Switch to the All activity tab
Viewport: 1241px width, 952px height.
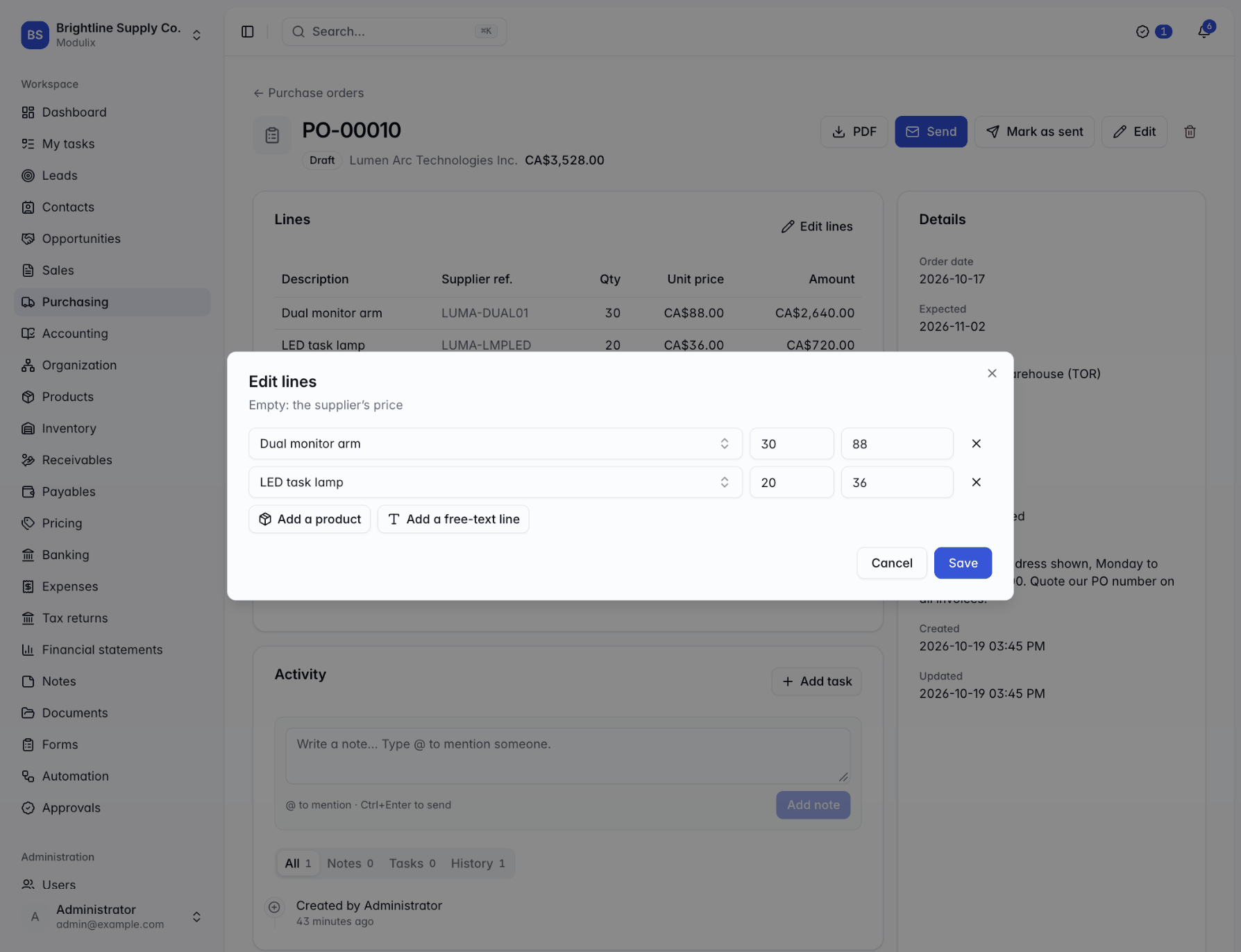tap(298, 863)
